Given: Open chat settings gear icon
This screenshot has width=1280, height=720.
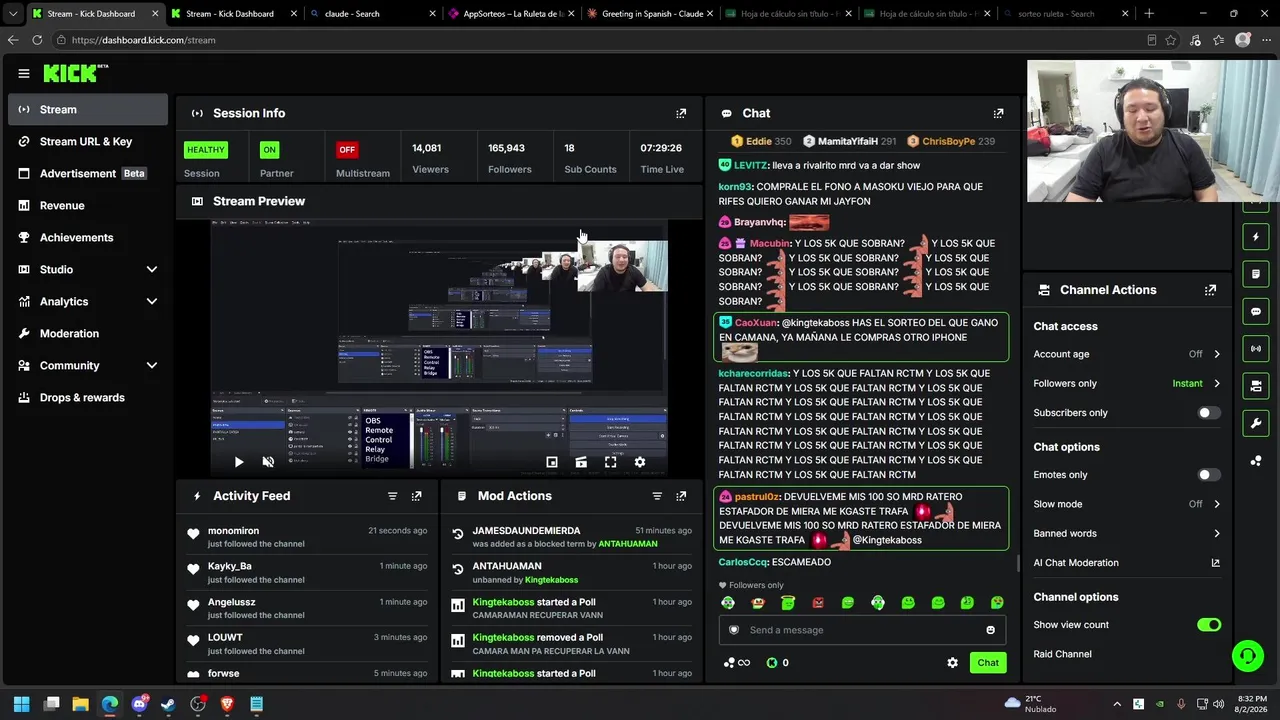Looking at the screenshot, I should (952, 663).
